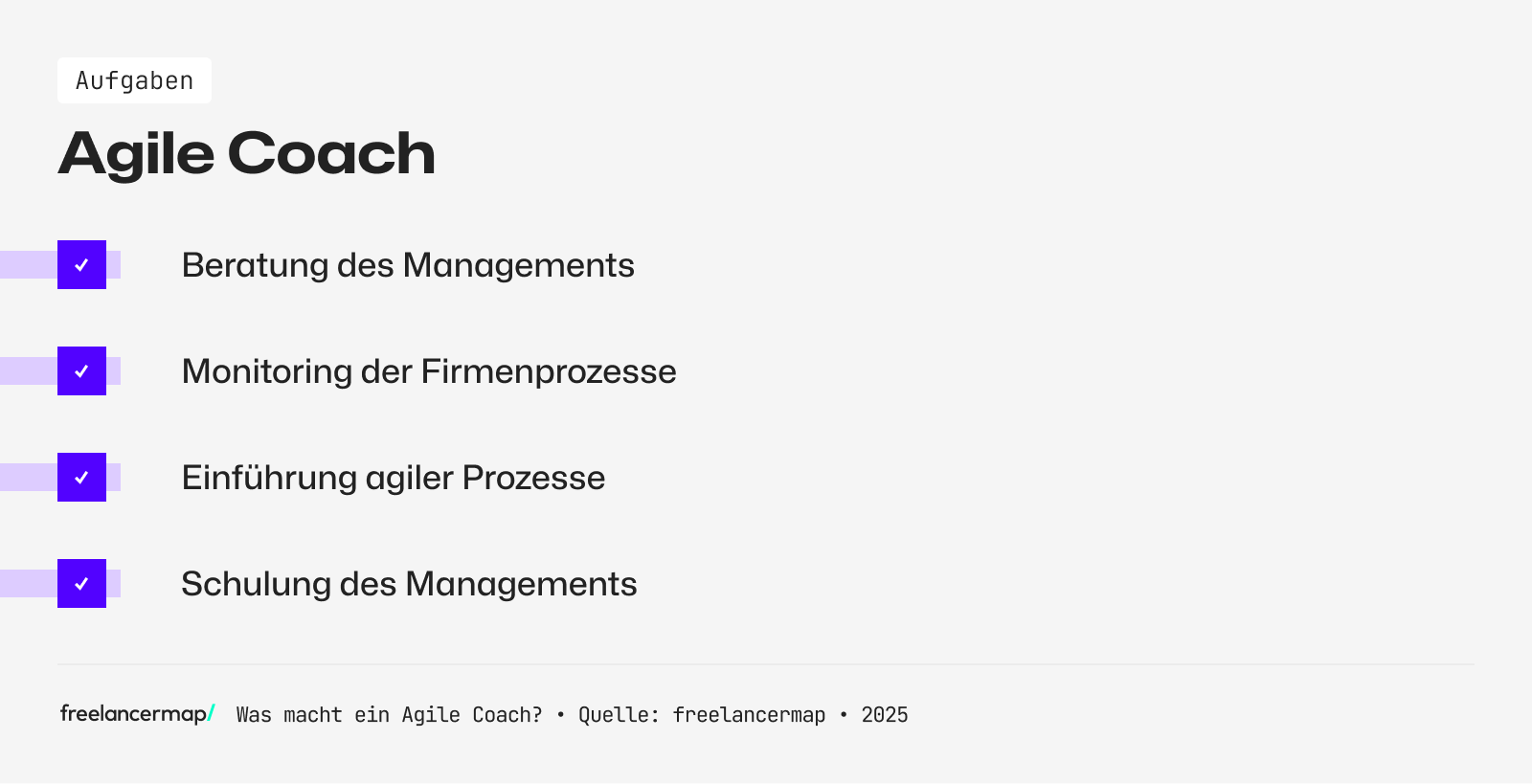
Task: Click the Agile Coach heading
Action: 246,153
